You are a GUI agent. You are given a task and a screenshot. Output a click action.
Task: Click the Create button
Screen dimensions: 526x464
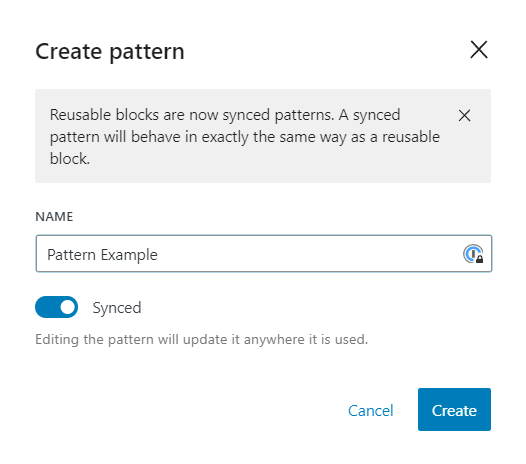click(454, 409)
